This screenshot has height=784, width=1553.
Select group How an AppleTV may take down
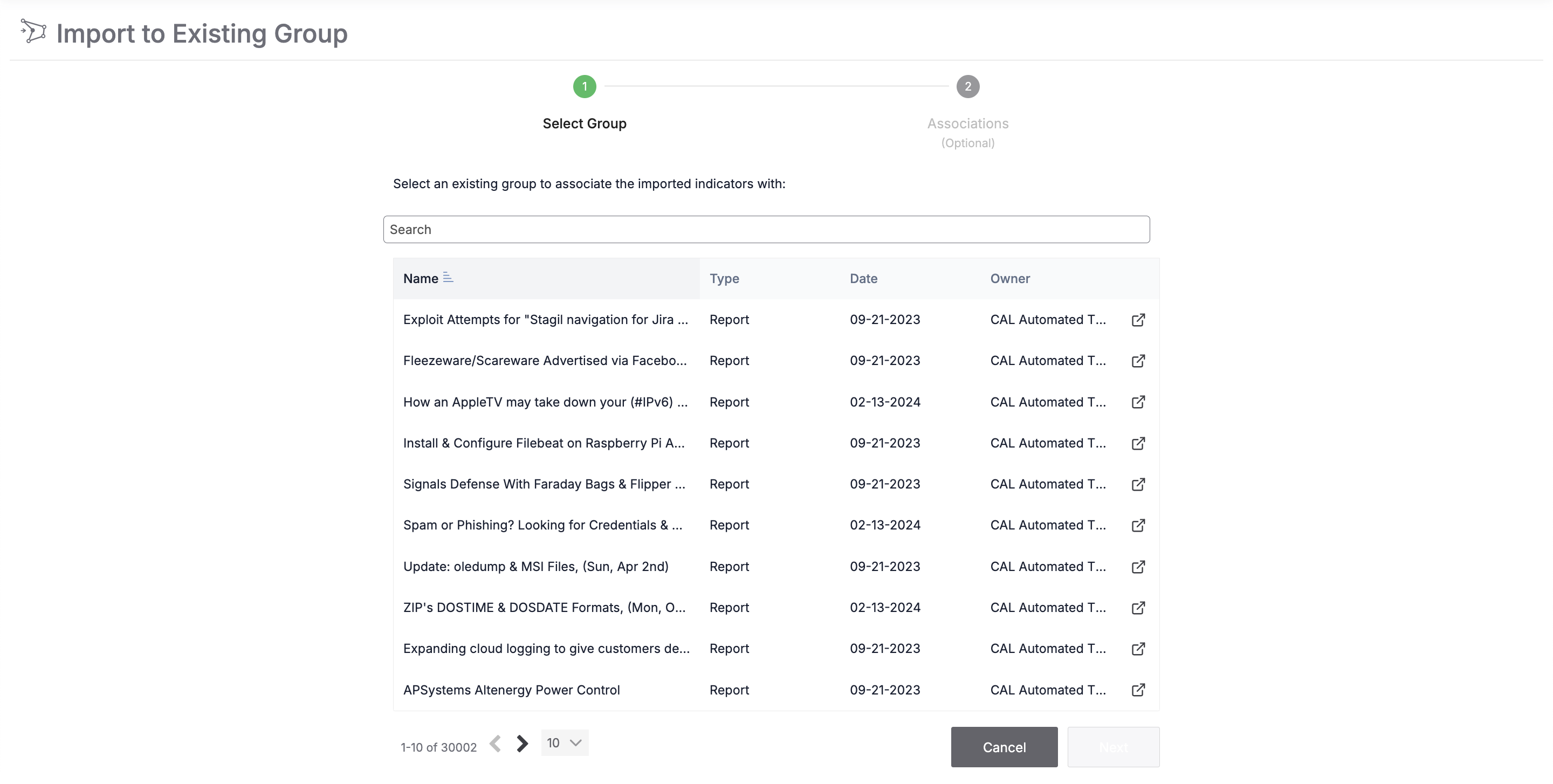point(546,402)
